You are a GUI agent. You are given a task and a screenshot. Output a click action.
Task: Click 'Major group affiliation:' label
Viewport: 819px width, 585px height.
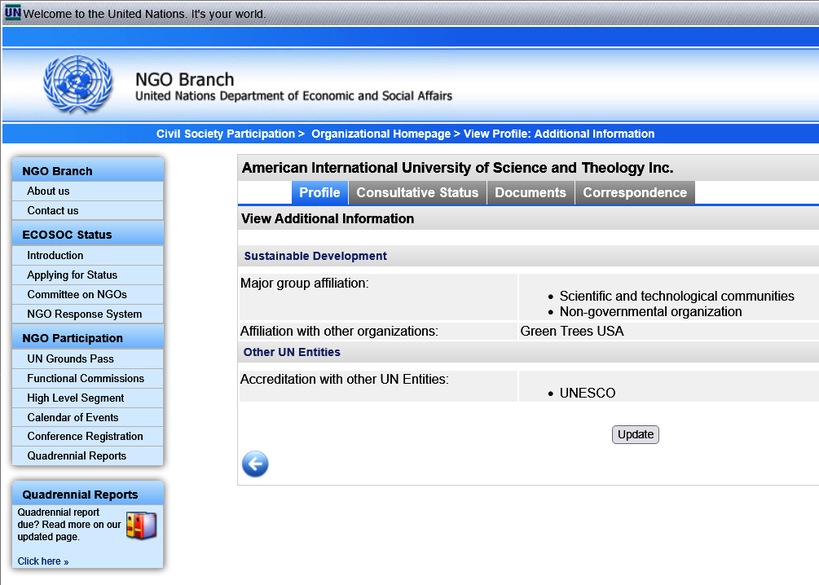pos(305,283)
